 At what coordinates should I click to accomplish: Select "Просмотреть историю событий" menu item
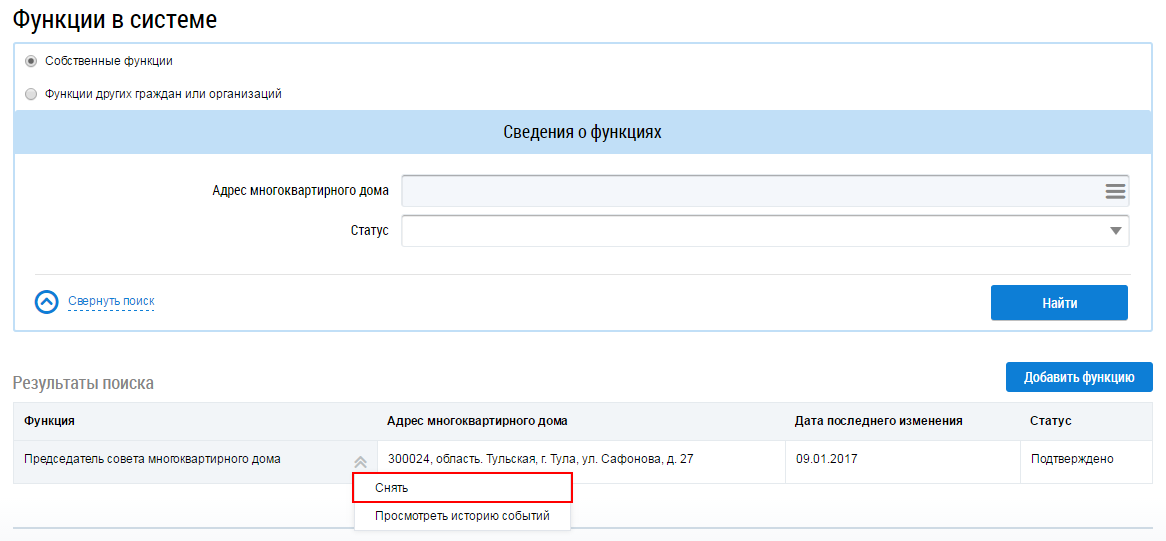tap(462, 516)
